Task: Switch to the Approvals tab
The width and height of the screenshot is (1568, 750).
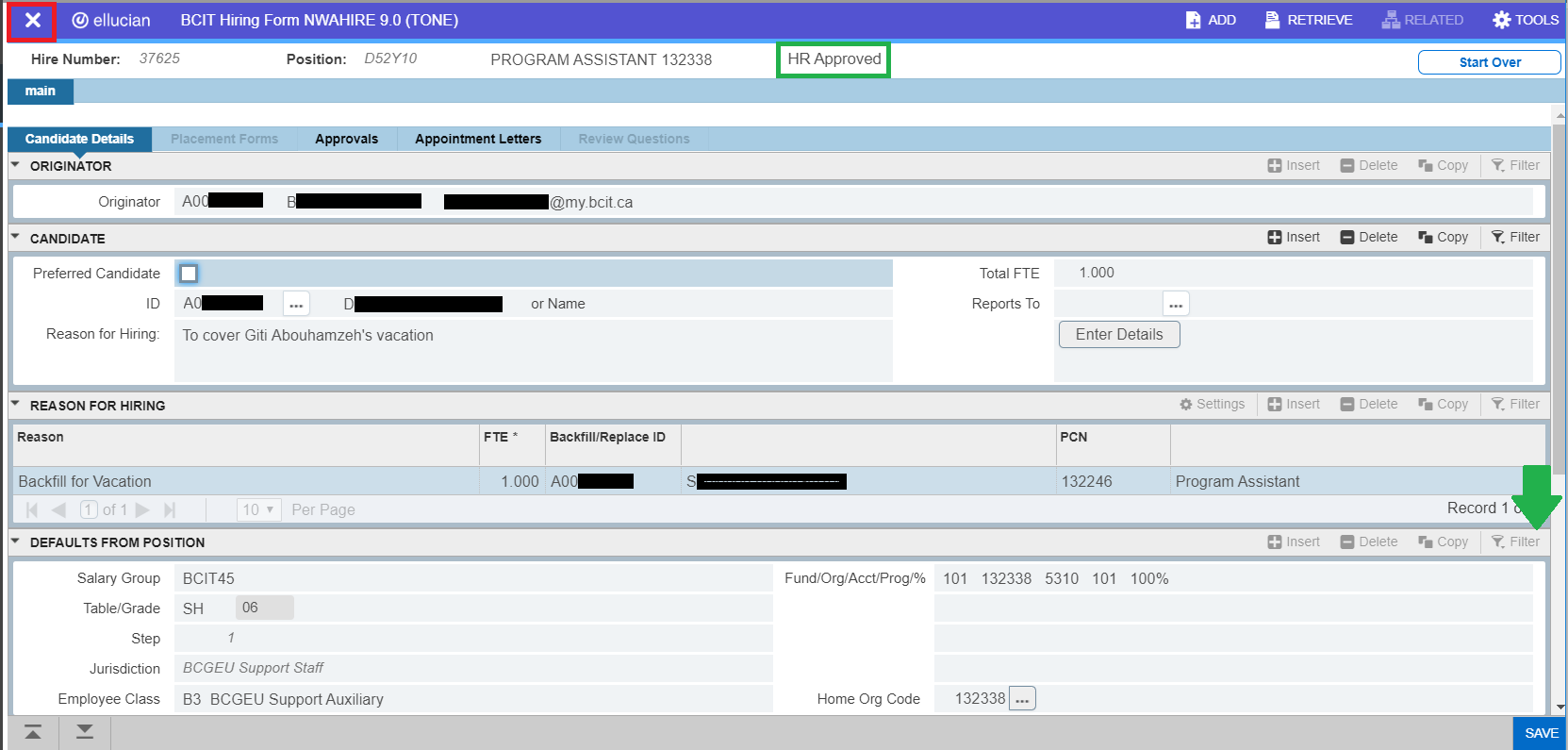Action: pos(346,139)
